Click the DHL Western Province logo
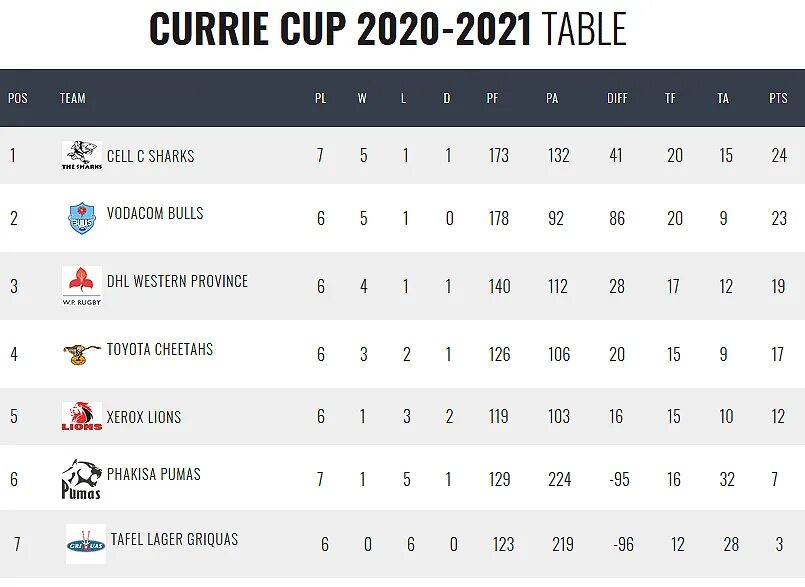The image size is (805, 587). [81, 285]
